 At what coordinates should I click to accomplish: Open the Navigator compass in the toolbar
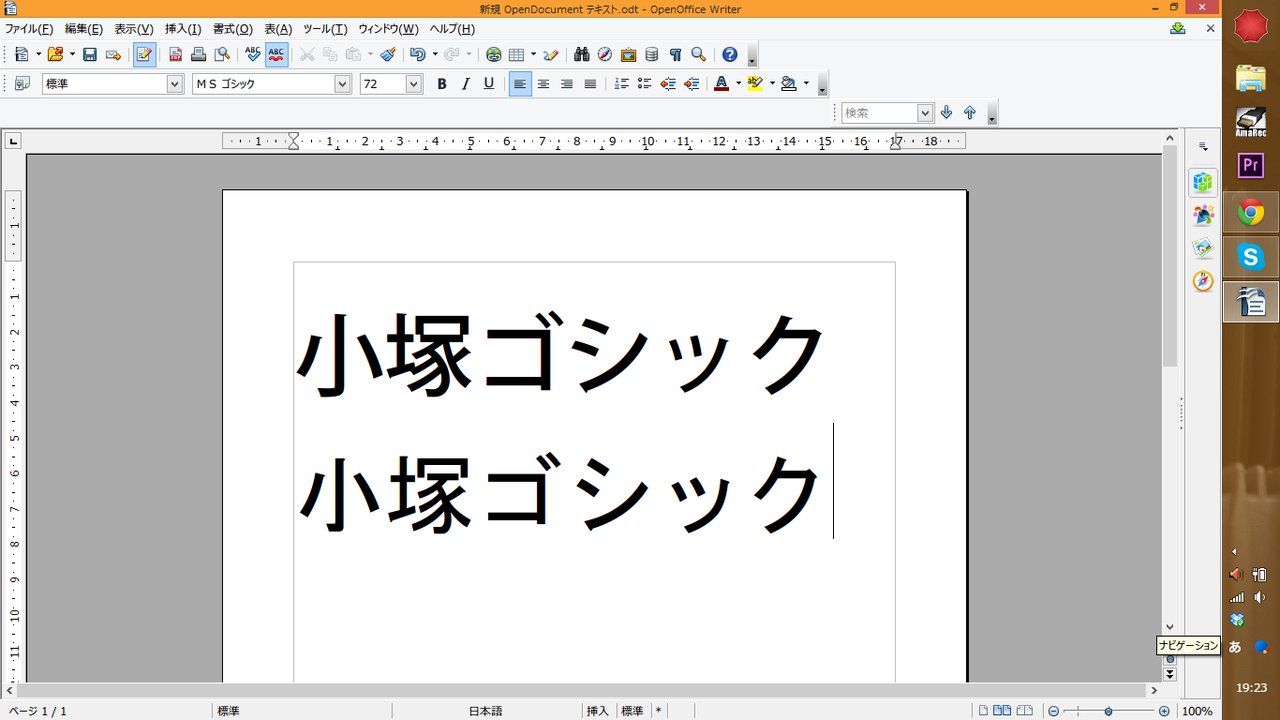click(605, 55)
